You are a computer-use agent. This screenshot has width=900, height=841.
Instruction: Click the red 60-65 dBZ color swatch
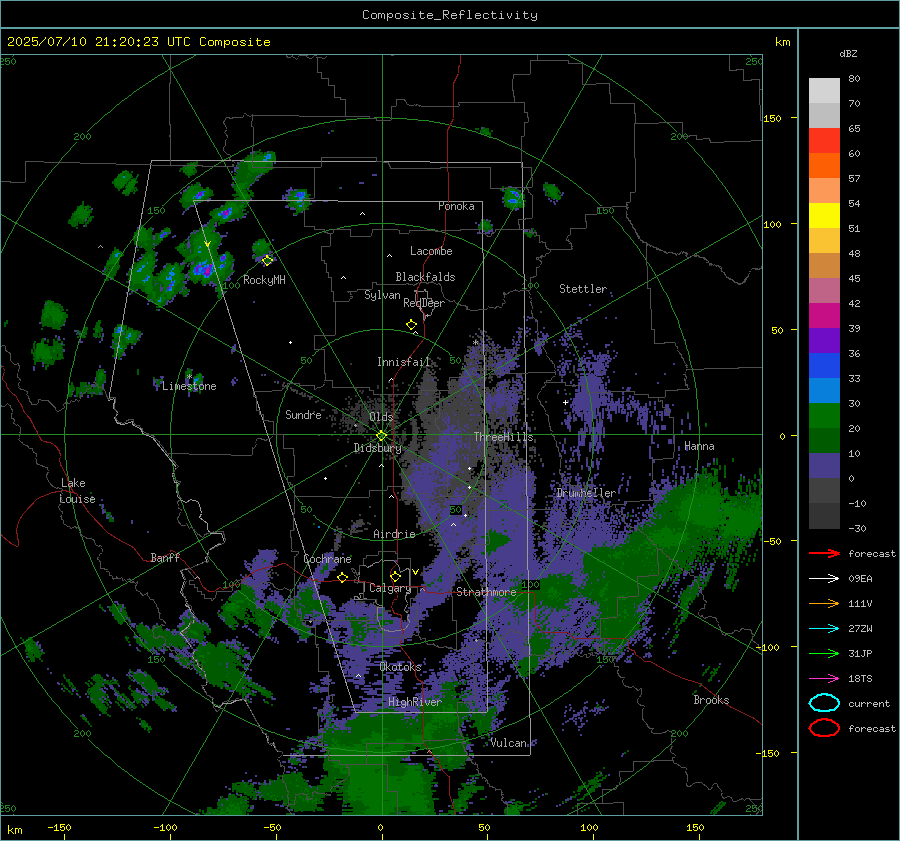point(824,141)
